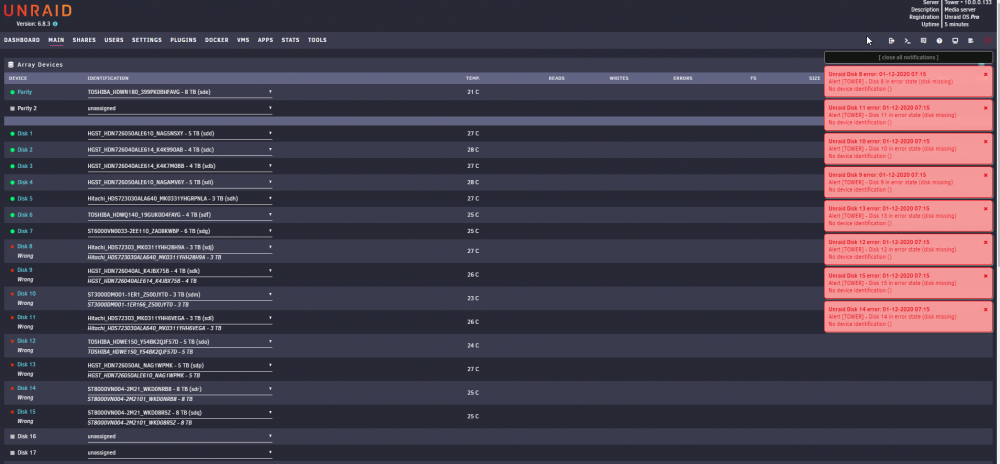The height and width of the screenshot is (464, 1000).
Task: Click the Array Devices section icon
Action: click(11, 64)
